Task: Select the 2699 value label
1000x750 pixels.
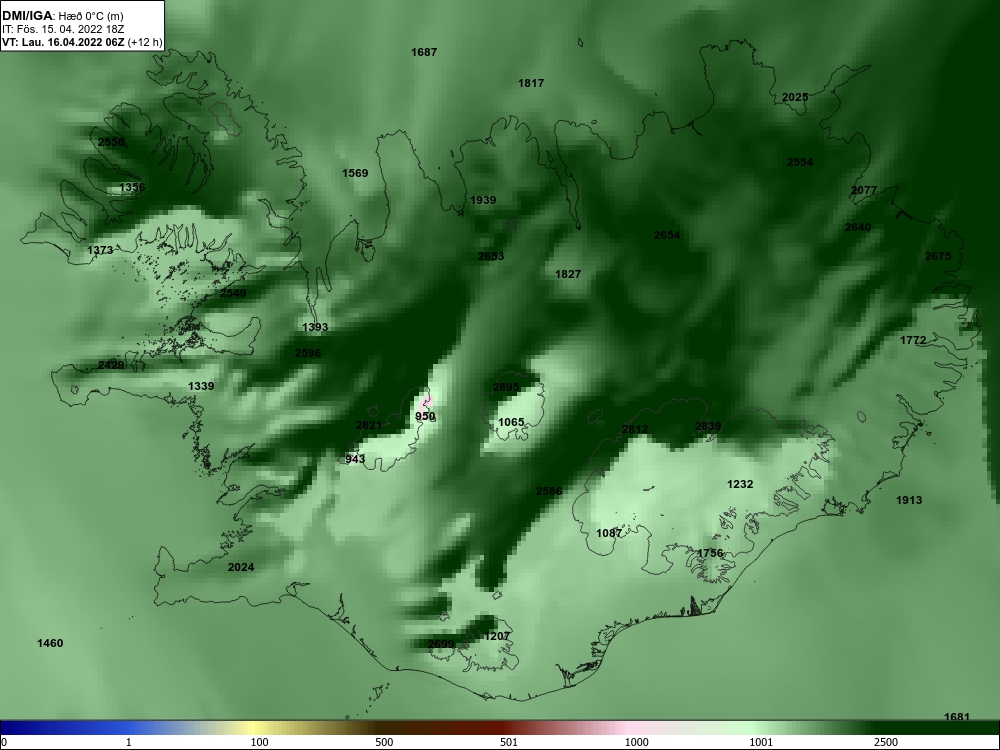Action: (441, 644)
